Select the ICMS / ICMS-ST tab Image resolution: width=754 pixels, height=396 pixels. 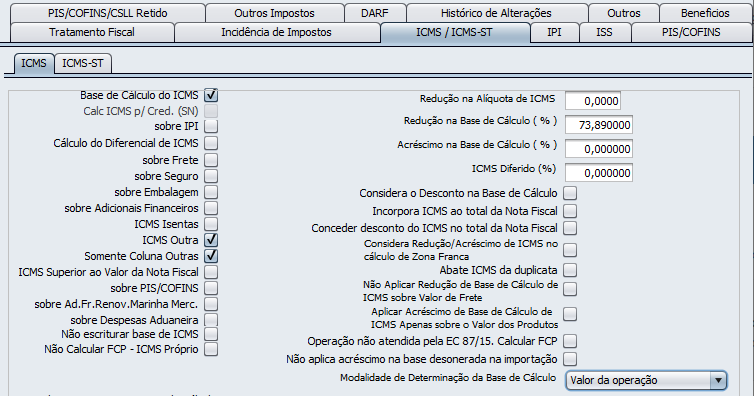455,32
